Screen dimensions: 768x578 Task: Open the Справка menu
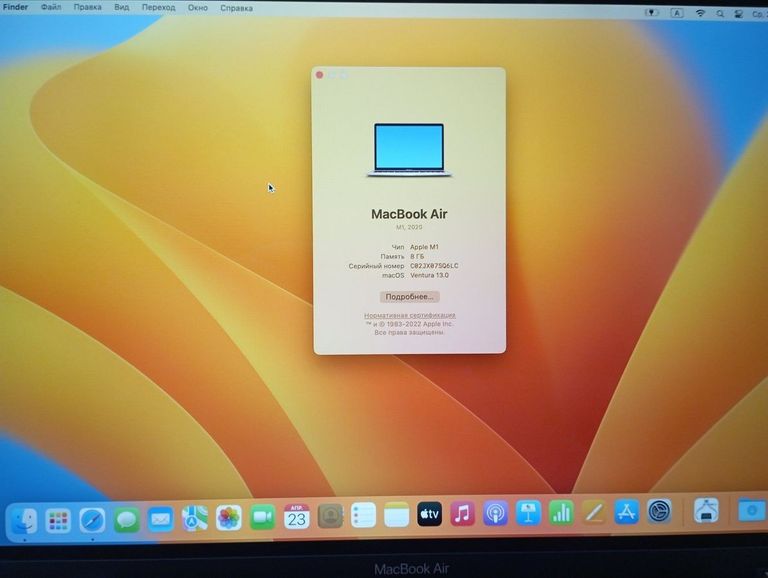pyautogui.click(x=236, y=8)
